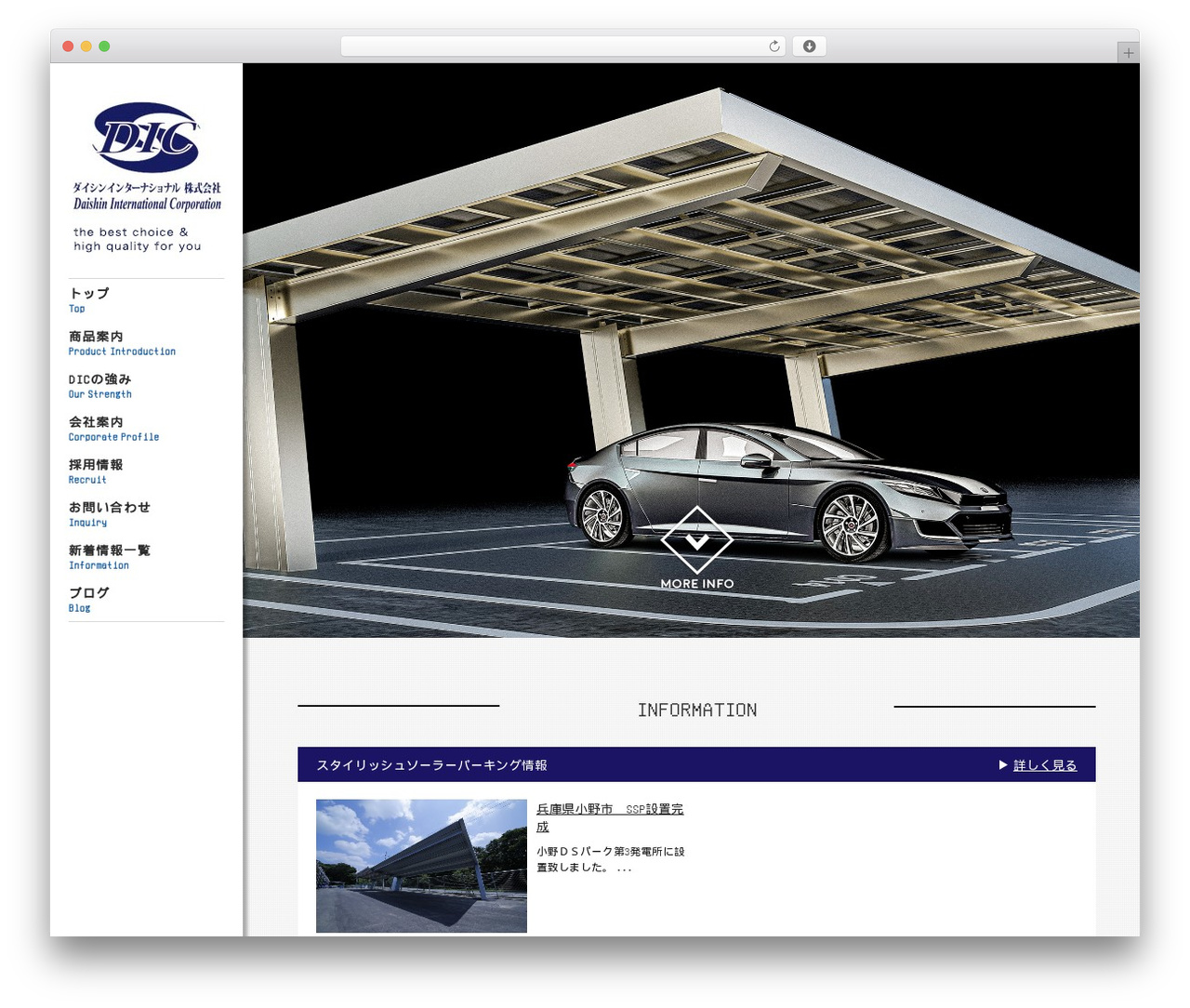This screenshot has width=1190, height=1008.
Task: Click the Daishin International Corporation text
Action: point(147,205)
